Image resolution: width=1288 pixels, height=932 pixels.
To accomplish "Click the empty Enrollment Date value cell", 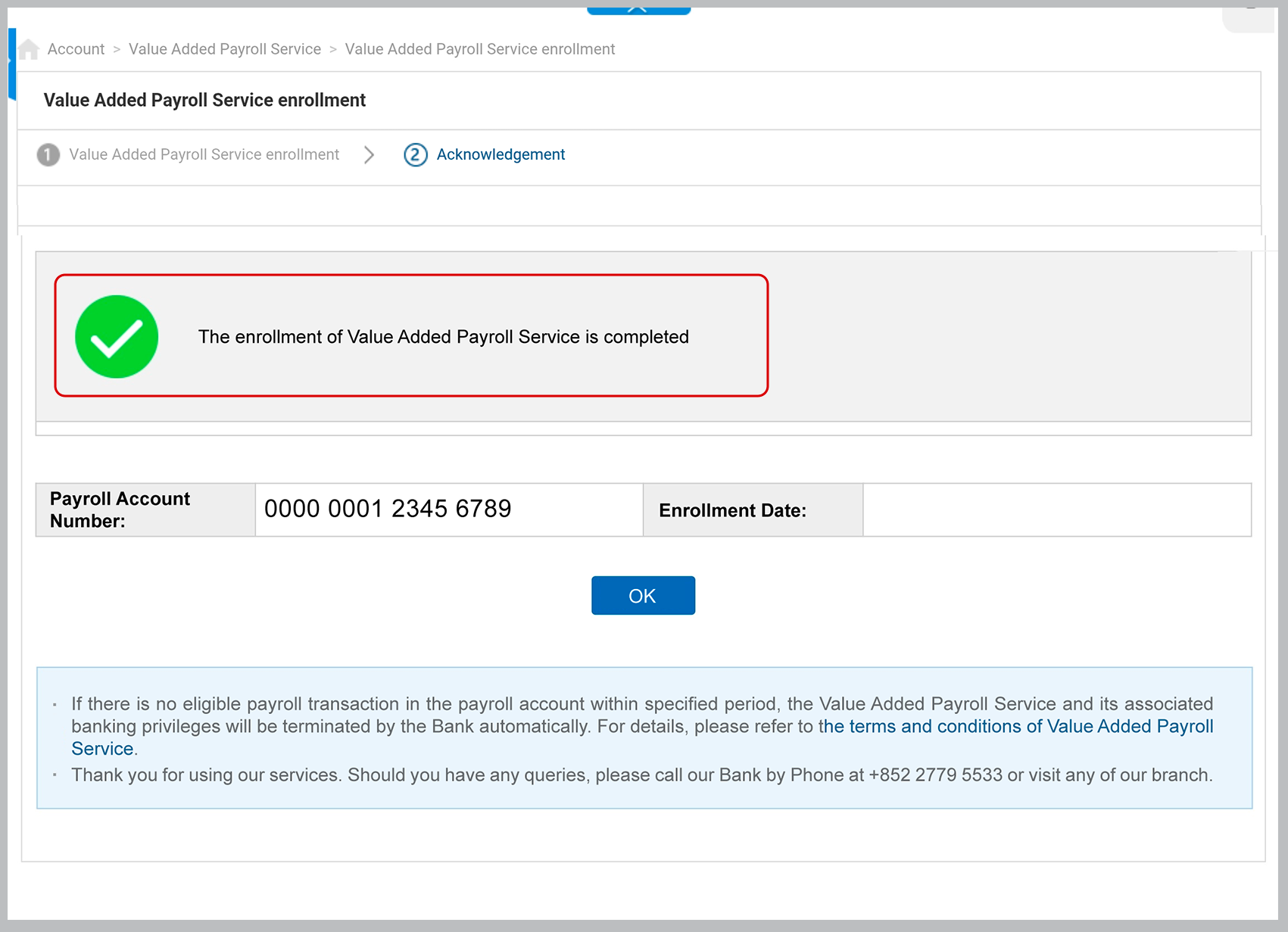I will pos(1056,510).
